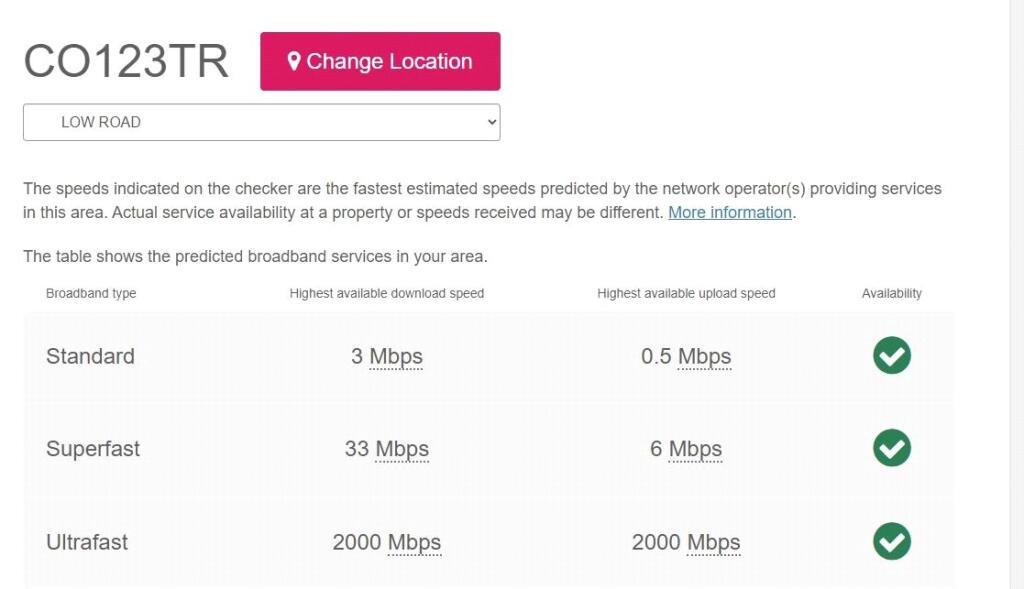1024x589 pixels.
Task: Click Mbps beside Ultrafast 2000 download speed
Action: tap(414, 542)
